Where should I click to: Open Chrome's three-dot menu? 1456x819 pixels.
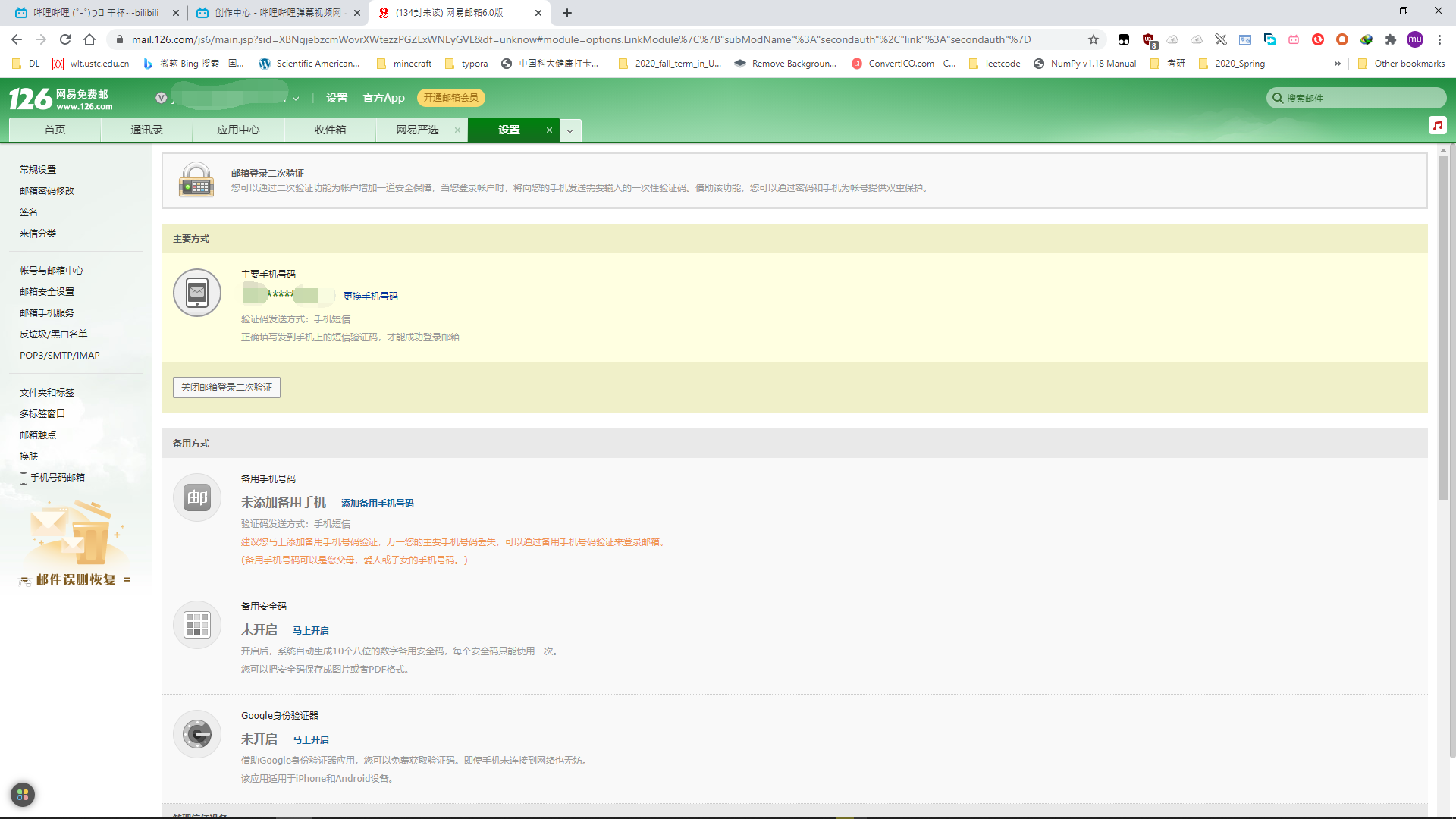[1439, 39]
